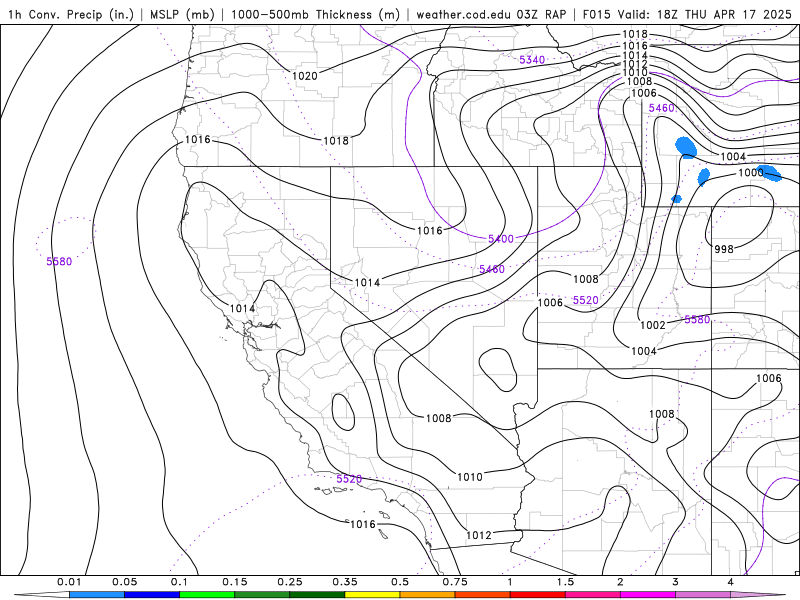
Task: Select the dark green 0.25–0.35 legend swatch
Action: click(317, 595)
